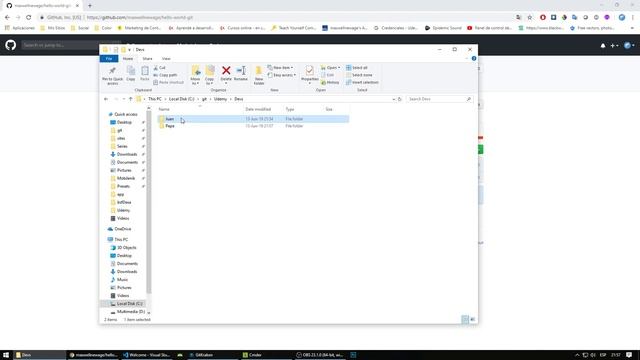Open the address bar history dropdown

(x=393, y=99)
